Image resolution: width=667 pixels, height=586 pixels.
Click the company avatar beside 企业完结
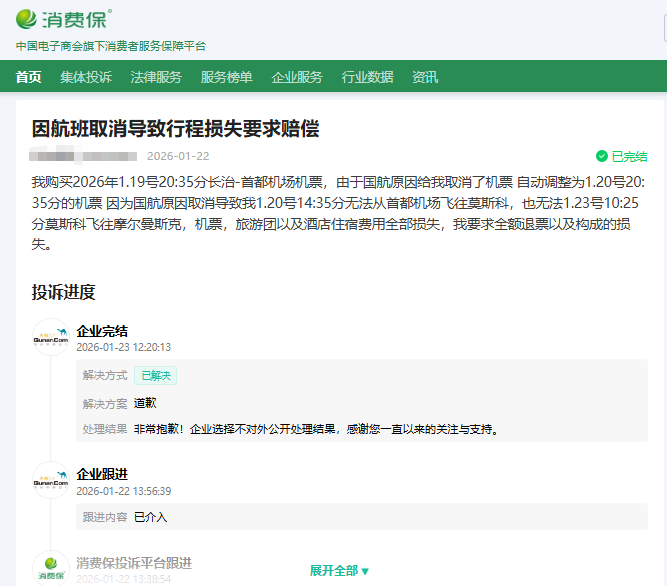(x=50, y=338)
